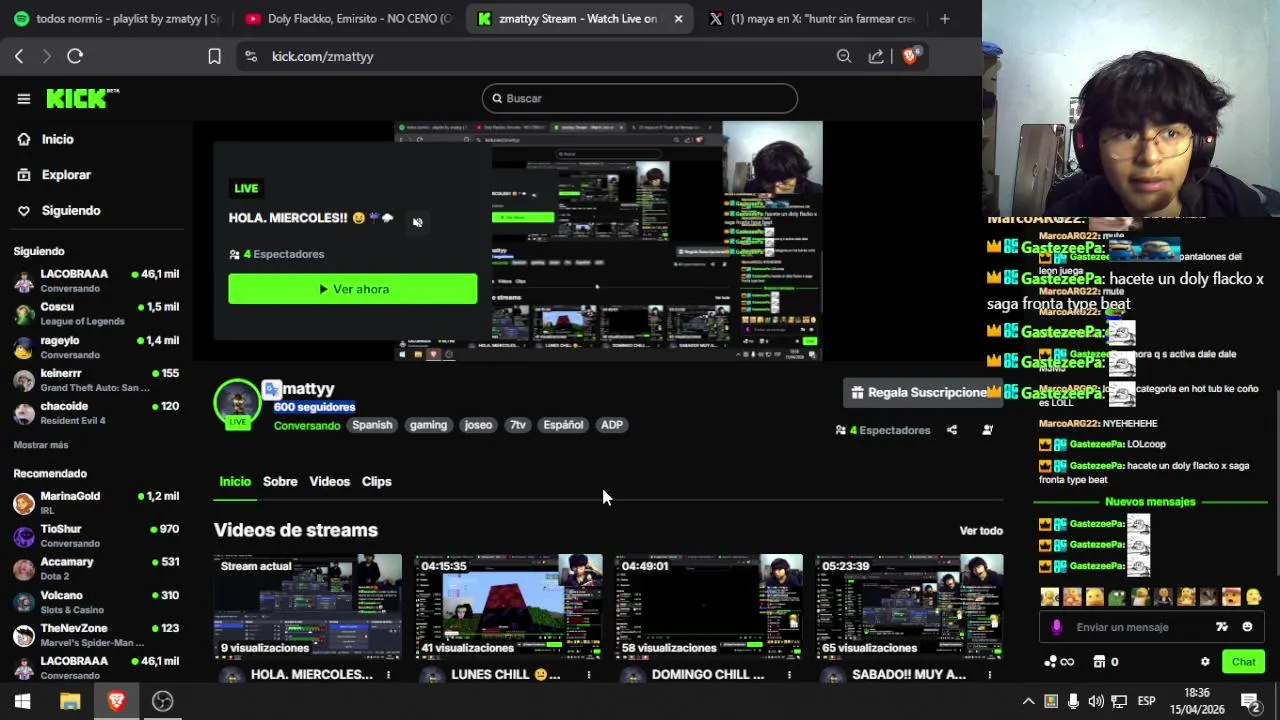Image resolution: width=1280 pixels, height=720 pixels.
Task: Go back in the browser
Action: click(19, 56)
